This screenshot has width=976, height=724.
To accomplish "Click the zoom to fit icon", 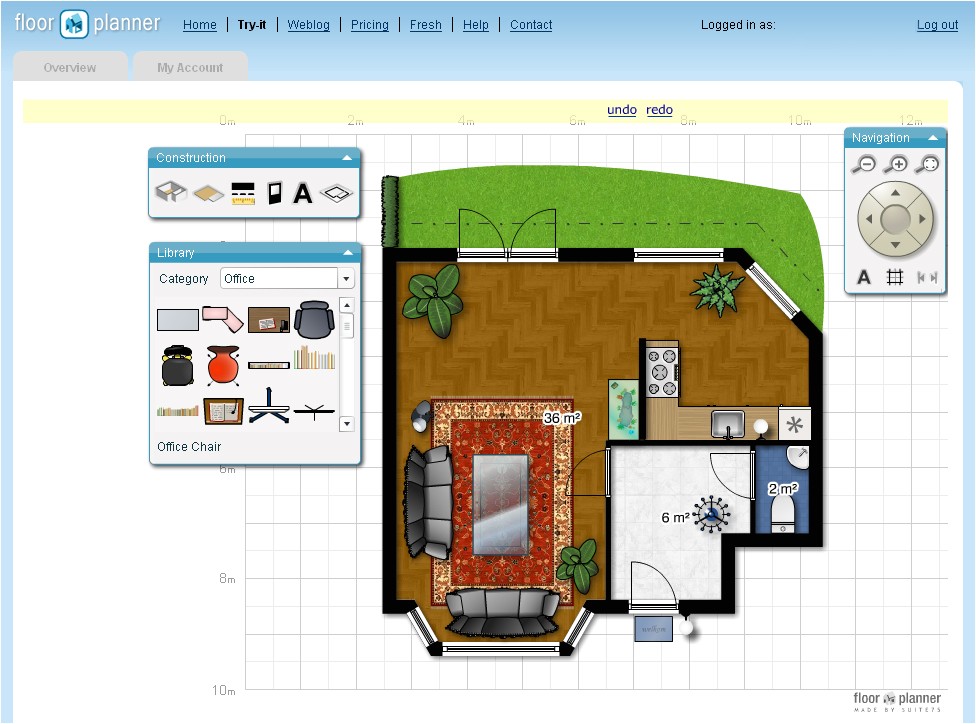I will [928, 165].
